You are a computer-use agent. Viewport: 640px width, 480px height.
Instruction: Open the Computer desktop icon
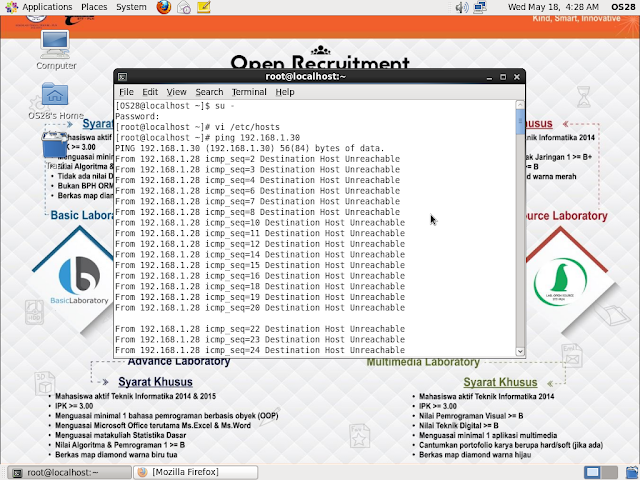tap(56, 50)
